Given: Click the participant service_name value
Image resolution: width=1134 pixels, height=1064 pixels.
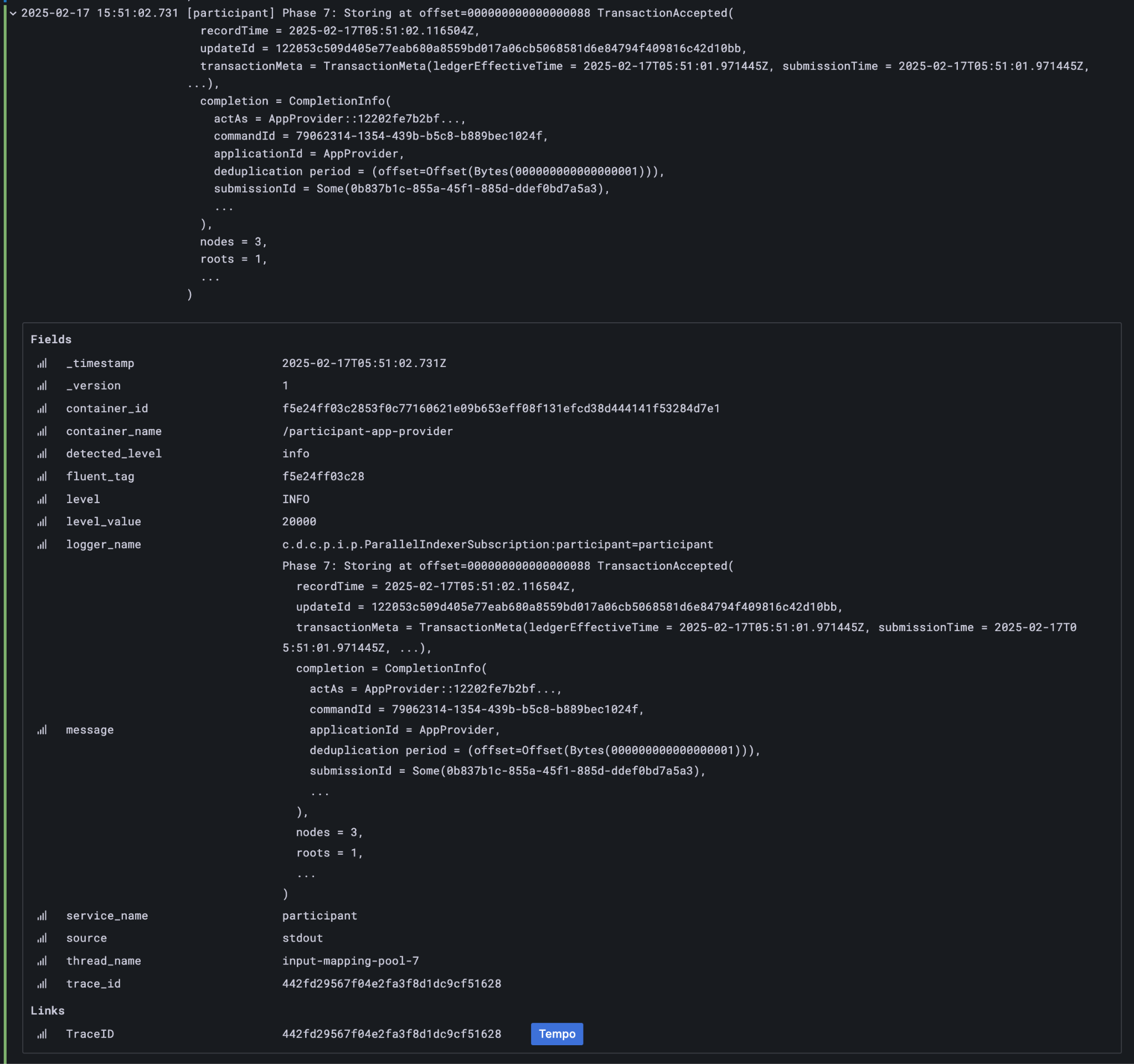Looking at the screenshot, I should (x=319, y=916).
